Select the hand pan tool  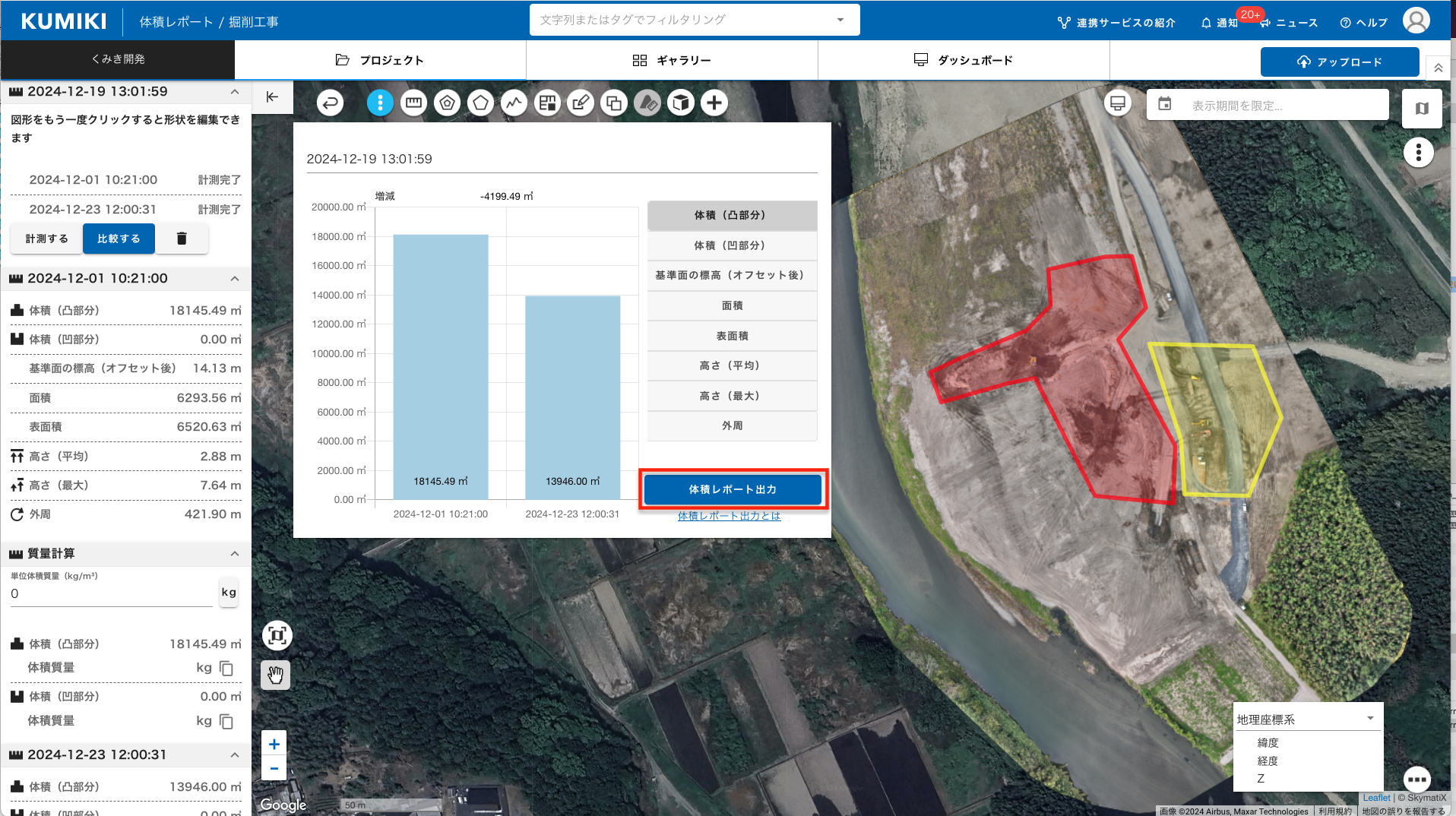pyautogui.click(x=276, y=675)
